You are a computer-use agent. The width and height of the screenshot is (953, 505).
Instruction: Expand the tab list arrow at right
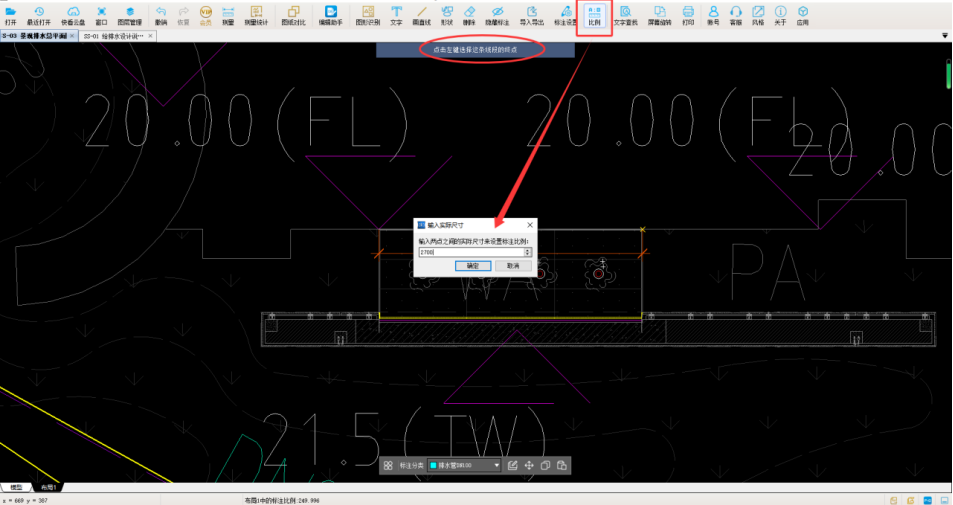click(x=945, y=36)
